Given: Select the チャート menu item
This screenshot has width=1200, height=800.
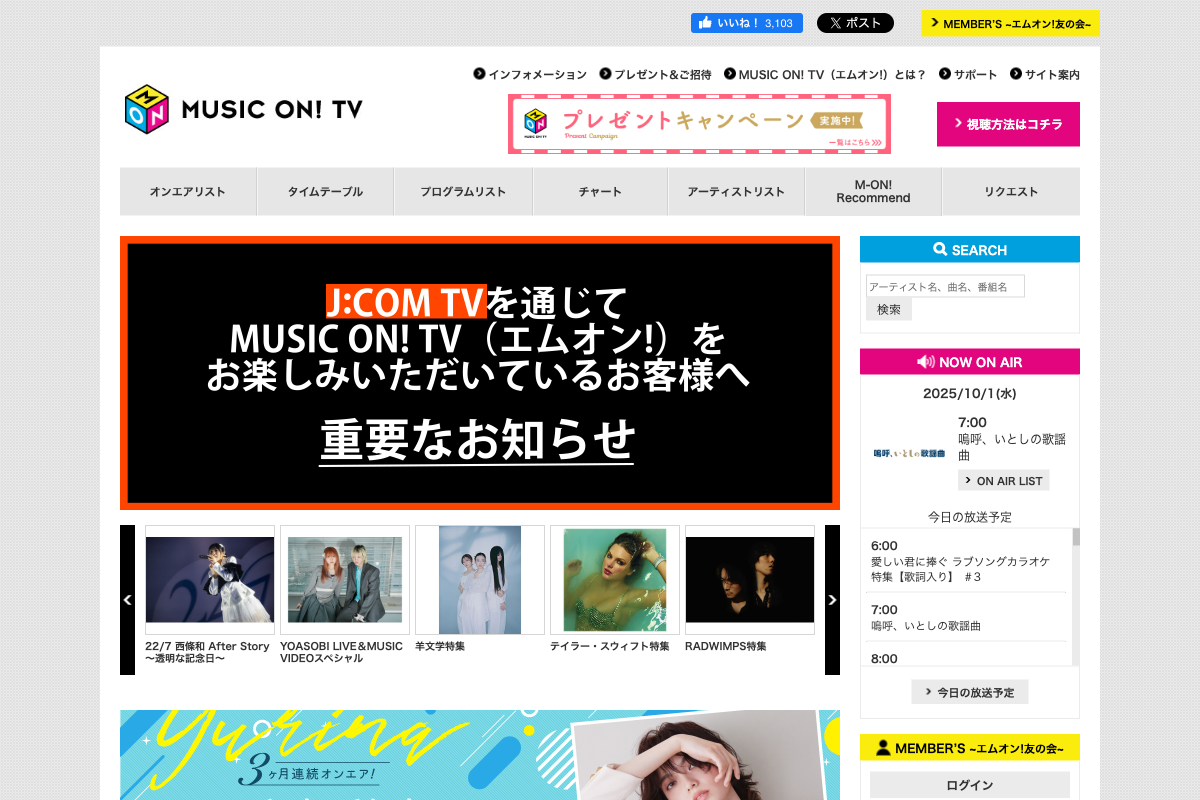Looking at the screenshot, I should [x=600, y=192].
